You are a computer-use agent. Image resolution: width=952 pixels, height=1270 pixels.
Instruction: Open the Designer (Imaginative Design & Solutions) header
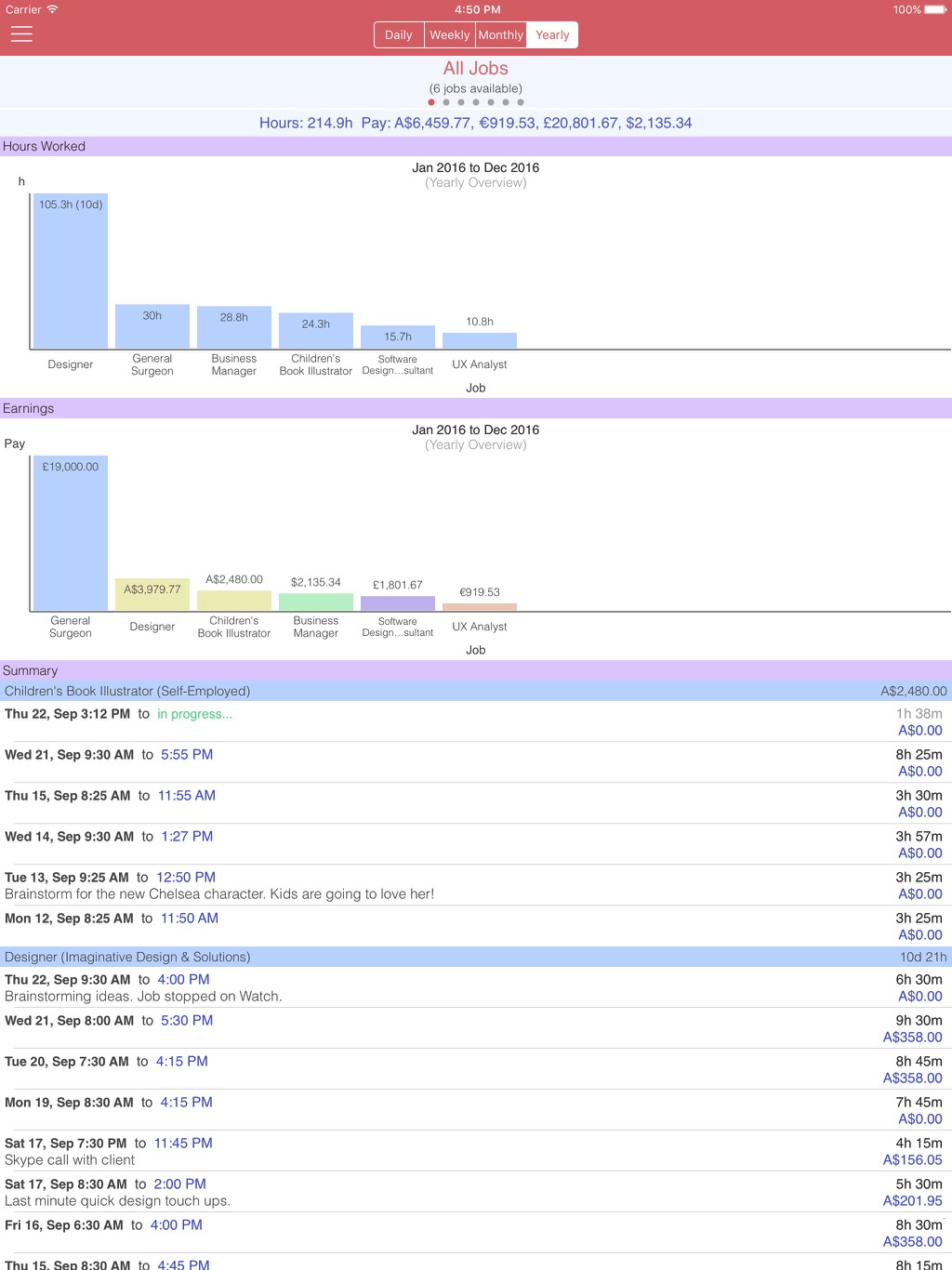tap(476, 957)
